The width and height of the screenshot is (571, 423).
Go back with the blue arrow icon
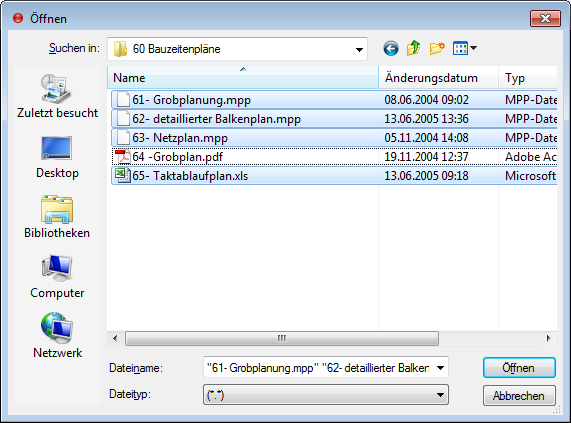click(391, 48)
